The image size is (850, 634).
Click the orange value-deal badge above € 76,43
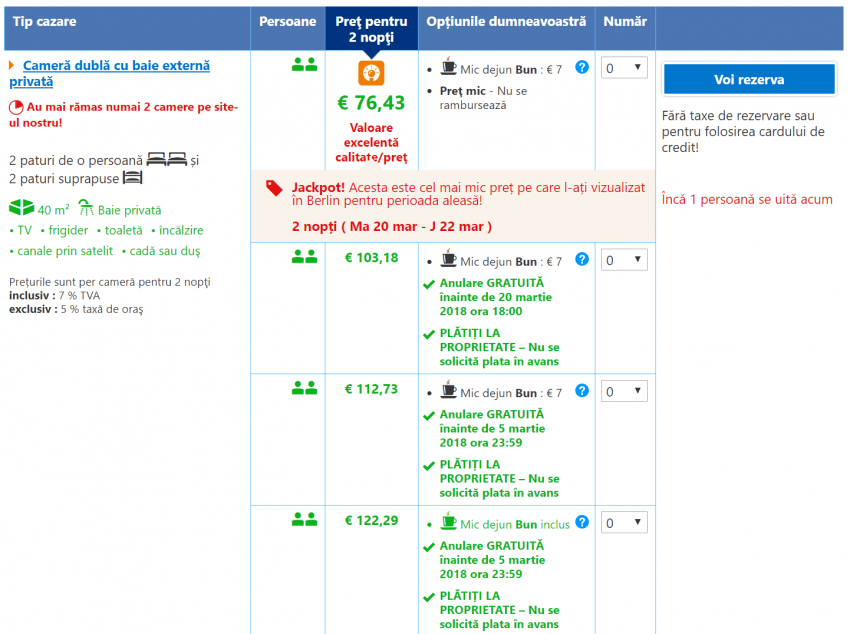pos(371,74)
